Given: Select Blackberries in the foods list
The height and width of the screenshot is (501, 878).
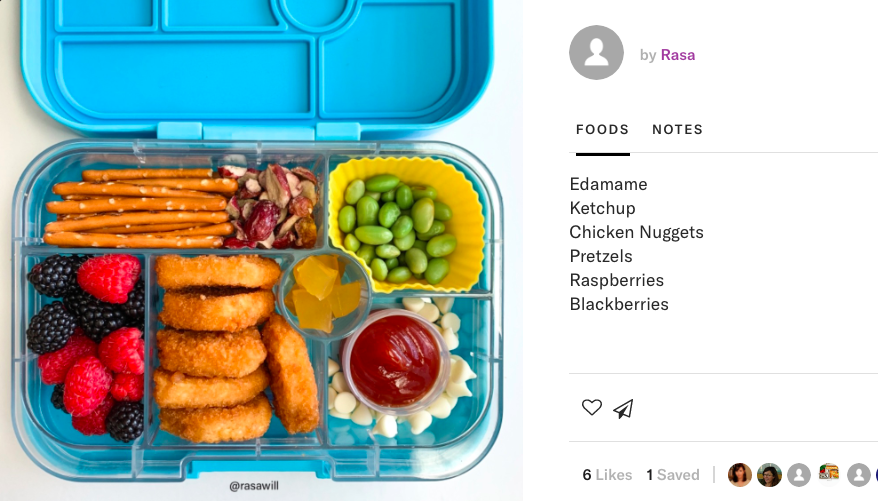Looking at the screenshot, I should pyautogui.click(x=619, y=305).
